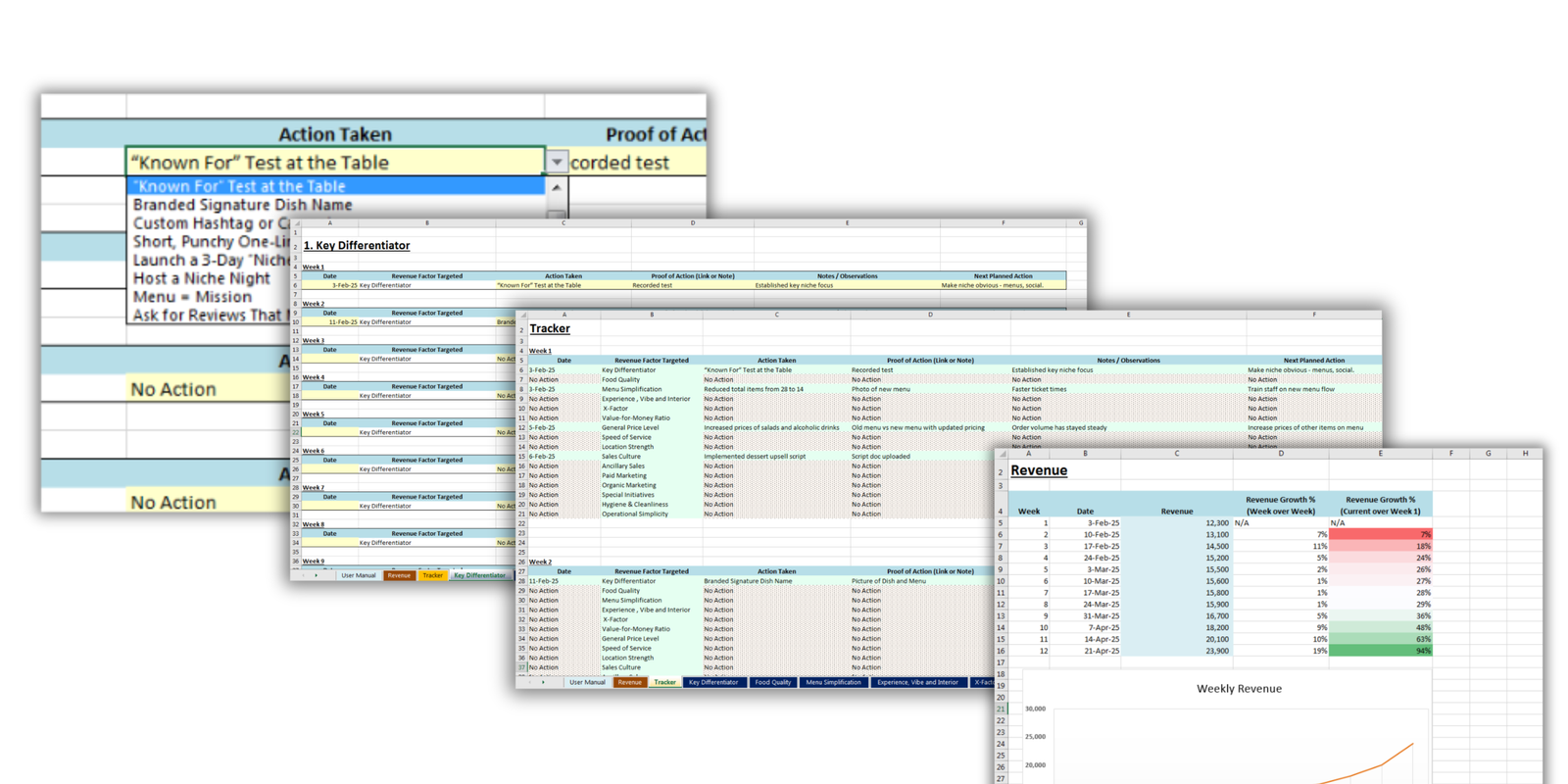Viewport: 1568px width, 784px height.
Task: Select yellow Tracker tab in Key Differentiator window
Action: (432, 575)
